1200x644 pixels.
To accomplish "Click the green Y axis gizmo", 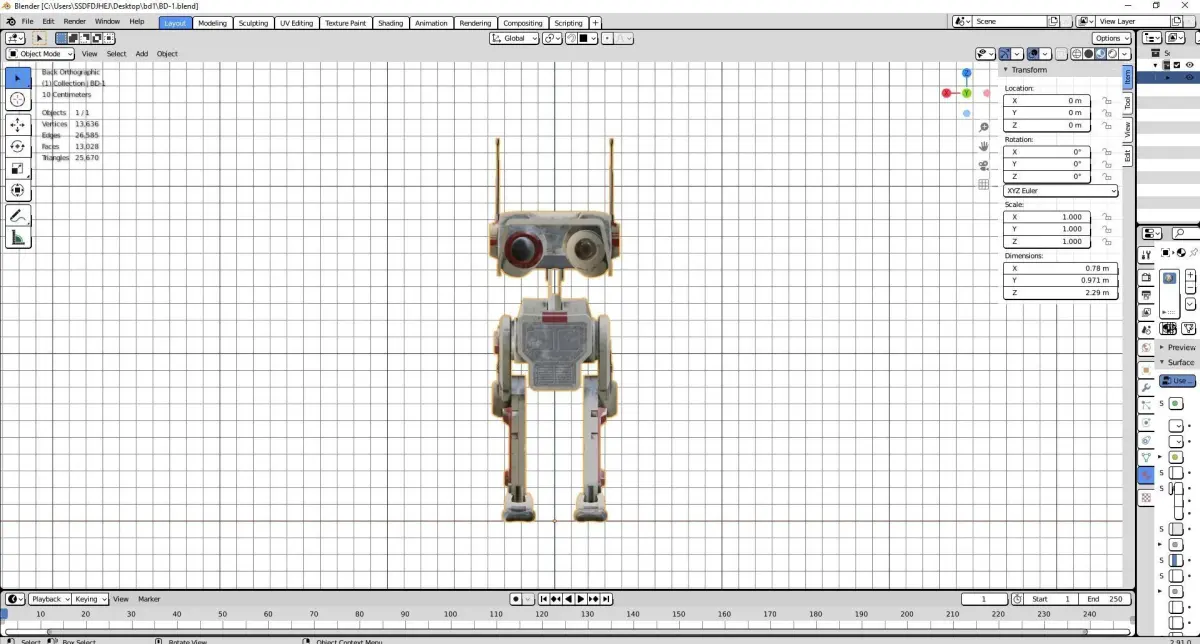I will (x=967, y=93).
